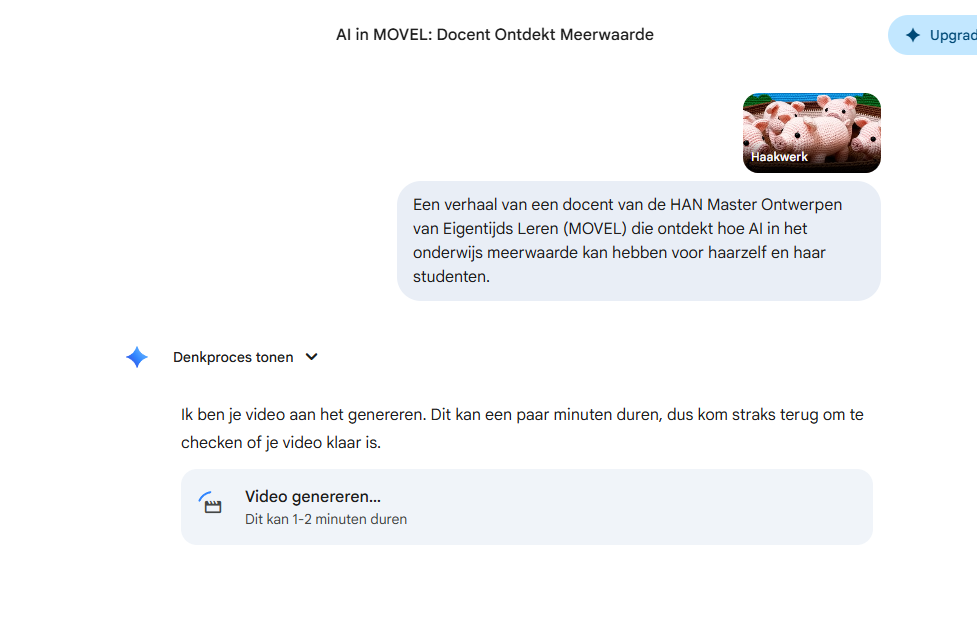Expand the Denkproces tonen chevron arrow

pyautogui.click(x=312, y=357)
